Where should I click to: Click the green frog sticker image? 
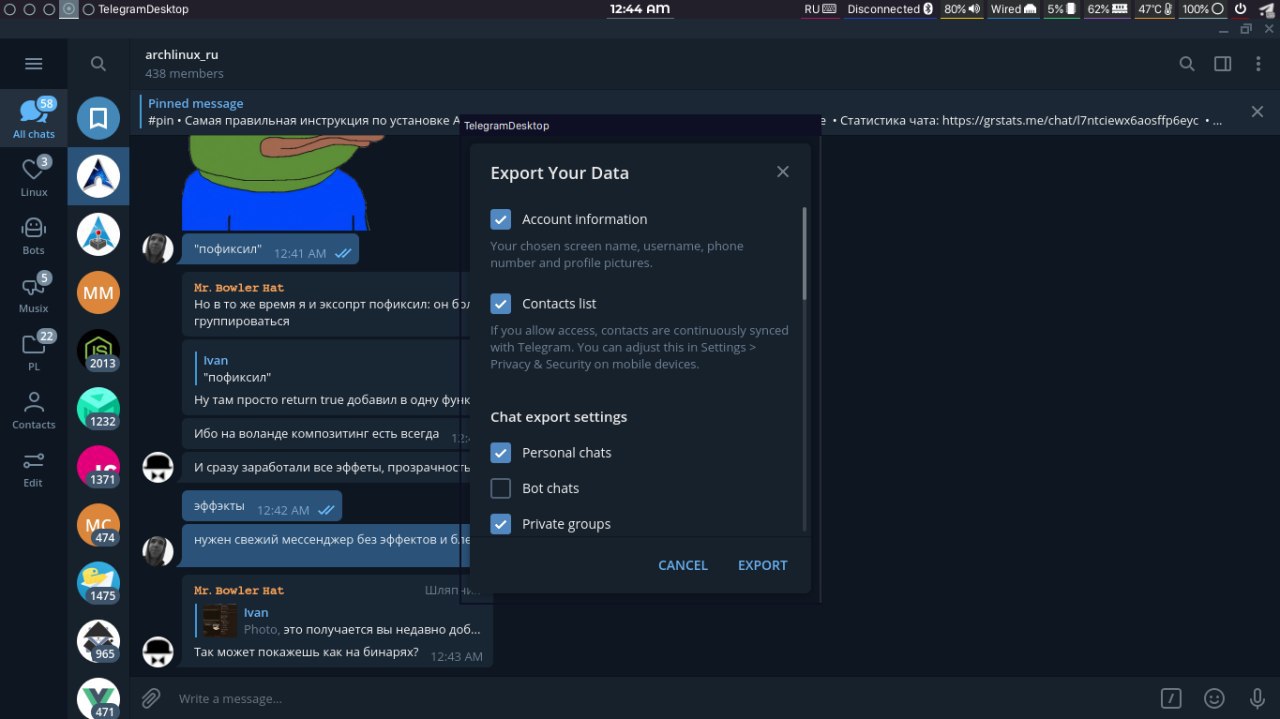[x=275, y=183]
